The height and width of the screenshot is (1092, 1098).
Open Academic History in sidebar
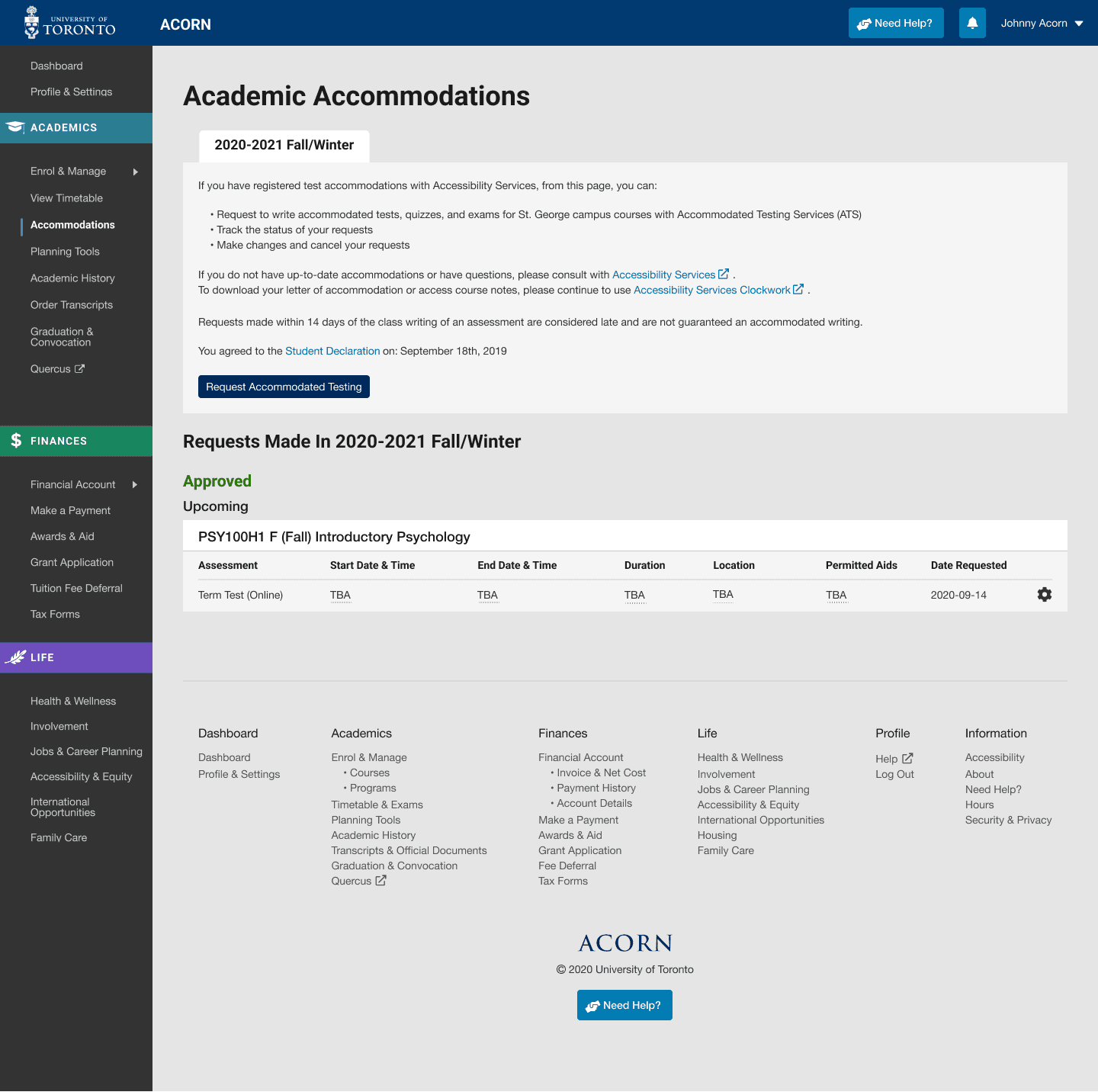72,278
